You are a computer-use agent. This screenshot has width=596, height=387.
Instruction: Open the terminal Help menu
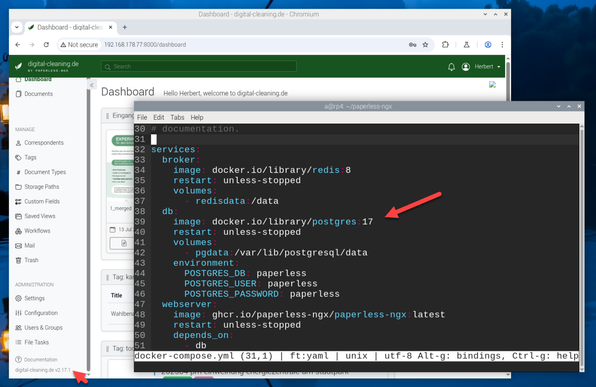click(x=197, y=117)
